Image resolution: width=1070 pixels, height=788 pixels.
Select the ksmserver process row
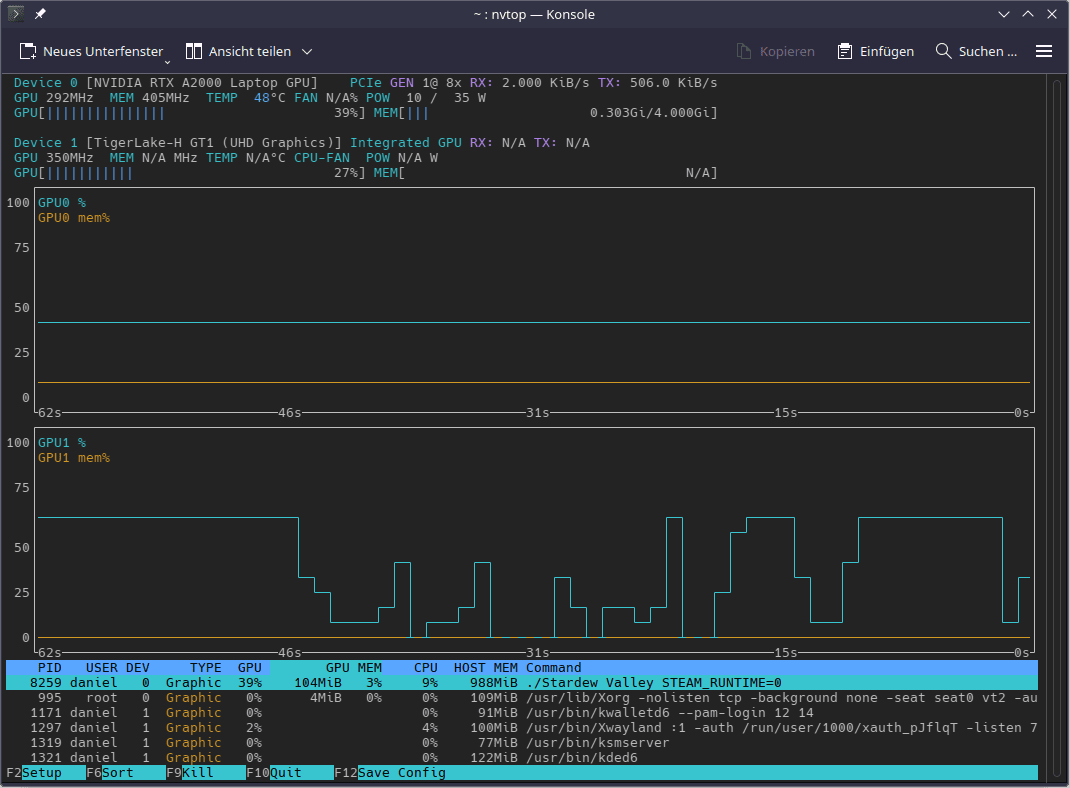click(x=522, y=742)
